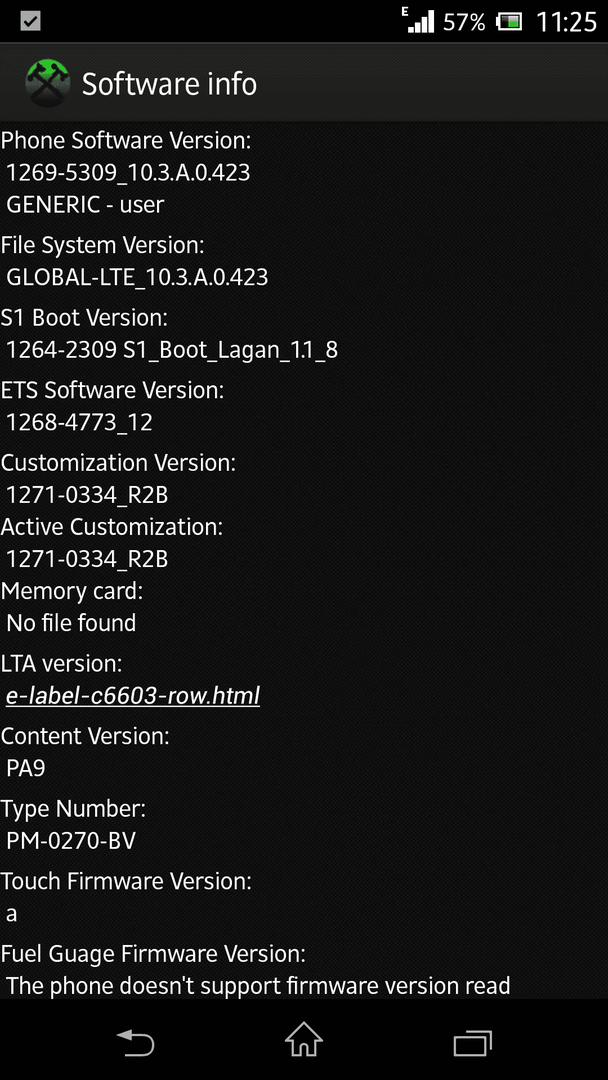Viewport: 608px width, 1080px height.
Task: Tap the 11:25 clock in status bar
Action: click(566, 22)
